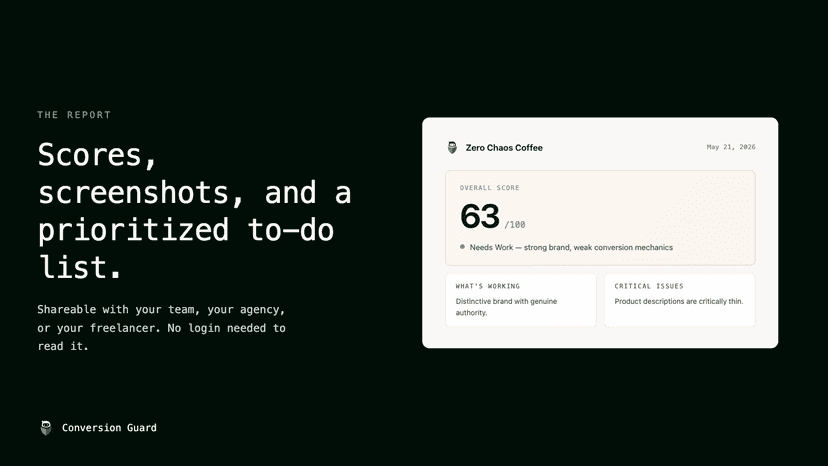The image size is (828, 466).
Task: Click the 'OVERALL SCORE' label
Action: click(x=490, y=188)
